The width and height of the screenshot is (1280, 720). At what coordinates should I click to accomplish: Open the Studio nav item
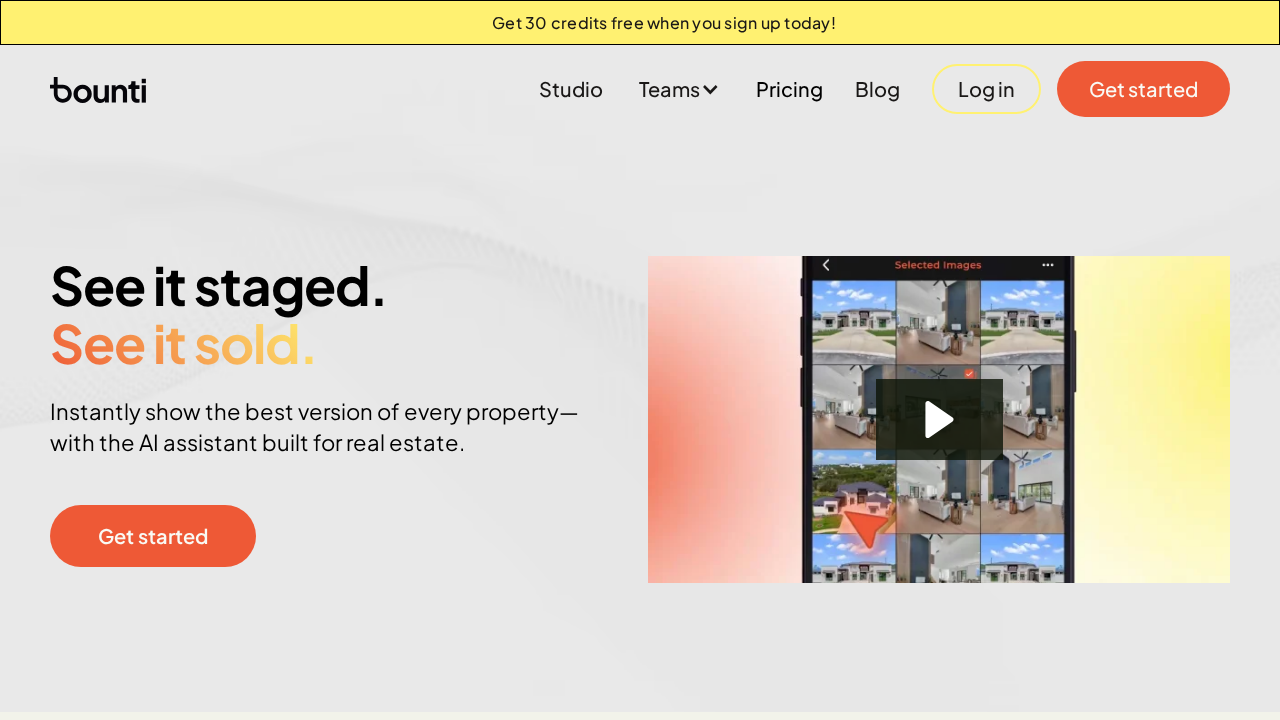coord(570,90)
